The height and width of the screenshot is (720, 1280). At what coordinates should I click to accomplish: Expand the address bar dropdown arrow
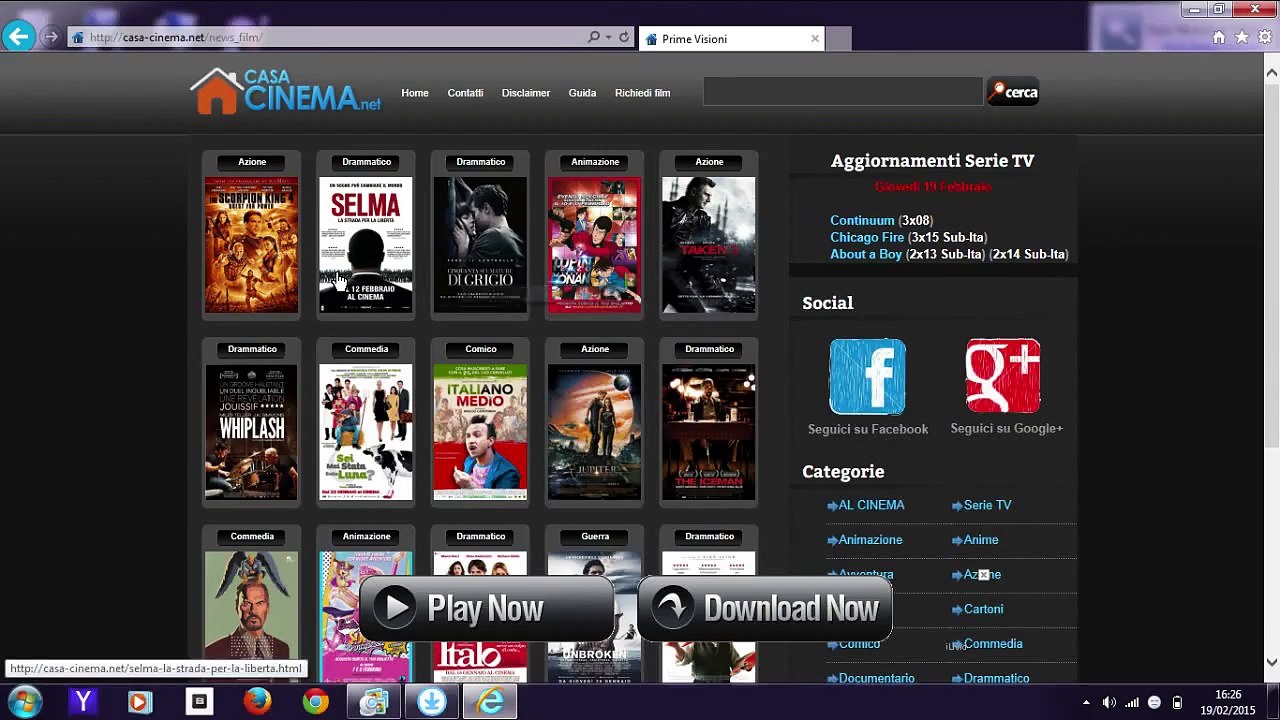608,38
